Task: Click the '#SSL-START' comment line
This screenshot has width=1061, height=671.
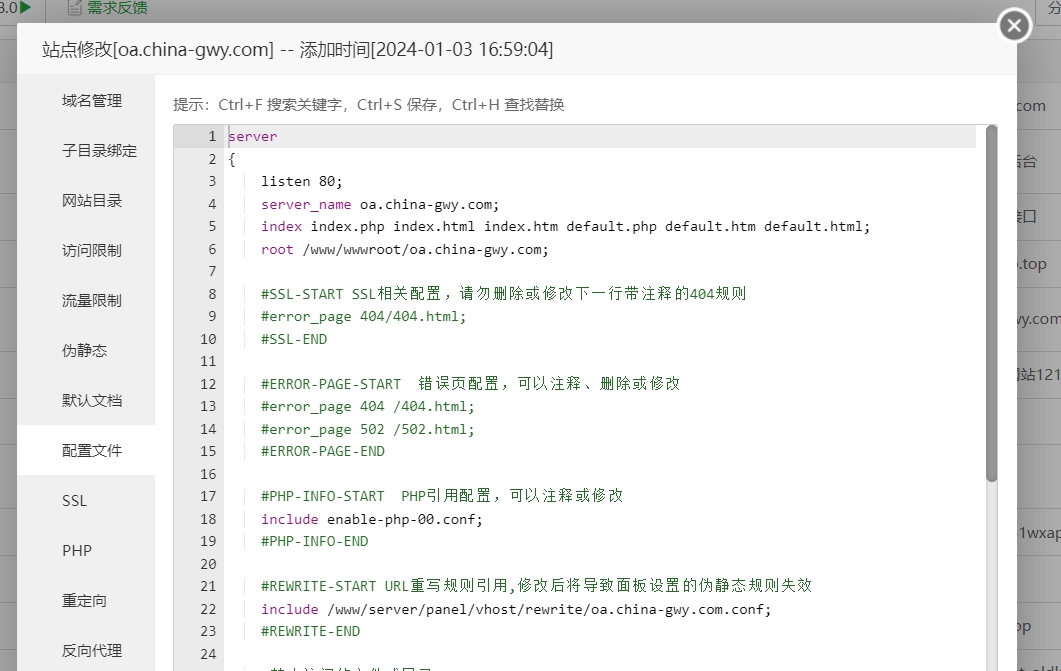Action: point(503,294)
